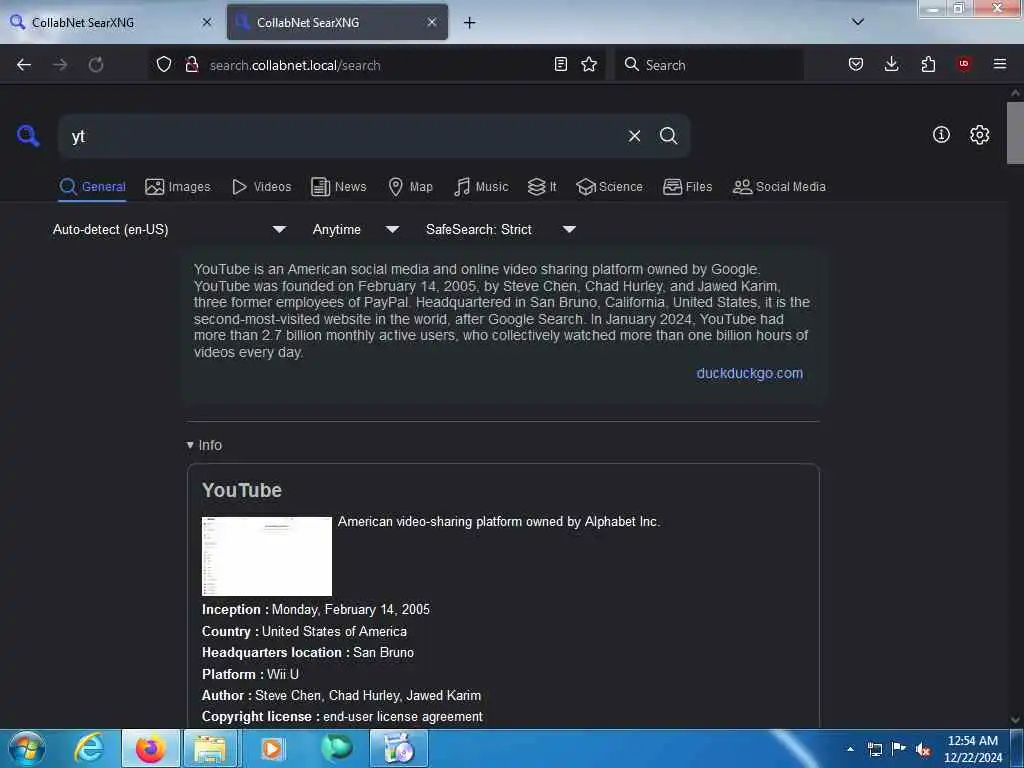1024x768 pixels.
Task: Close the active CollabNet SearXNG tab
Action: tap(432, 22)
